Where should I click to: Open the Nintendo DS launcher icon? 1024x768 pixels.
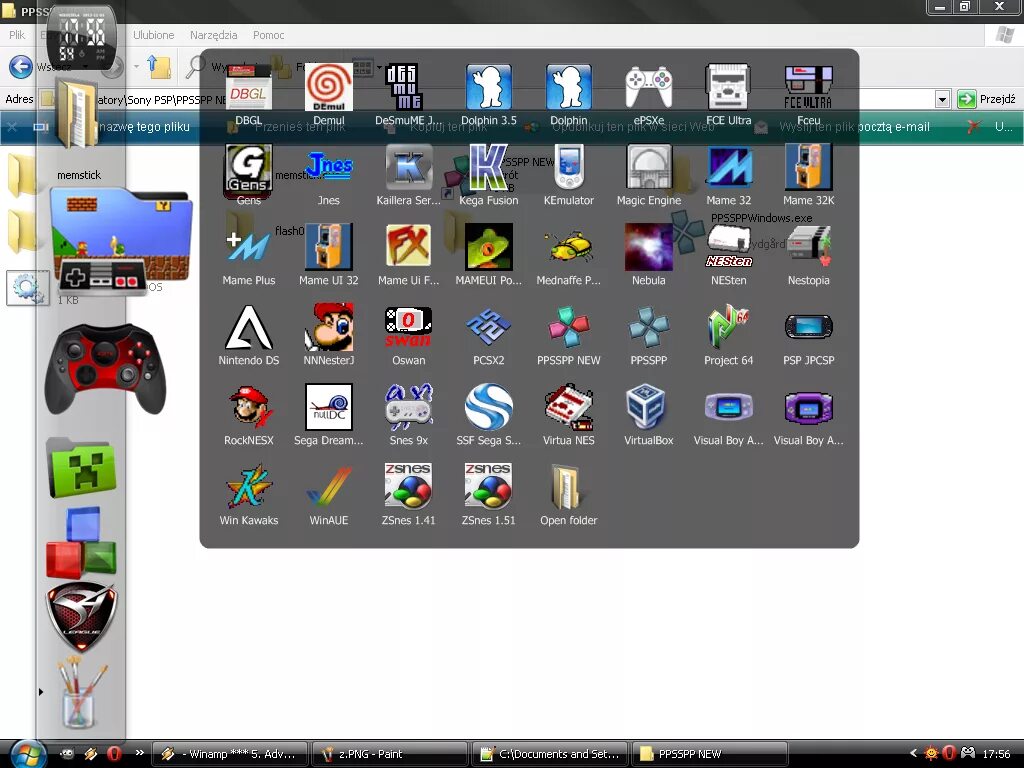click(x=248, y=328)
